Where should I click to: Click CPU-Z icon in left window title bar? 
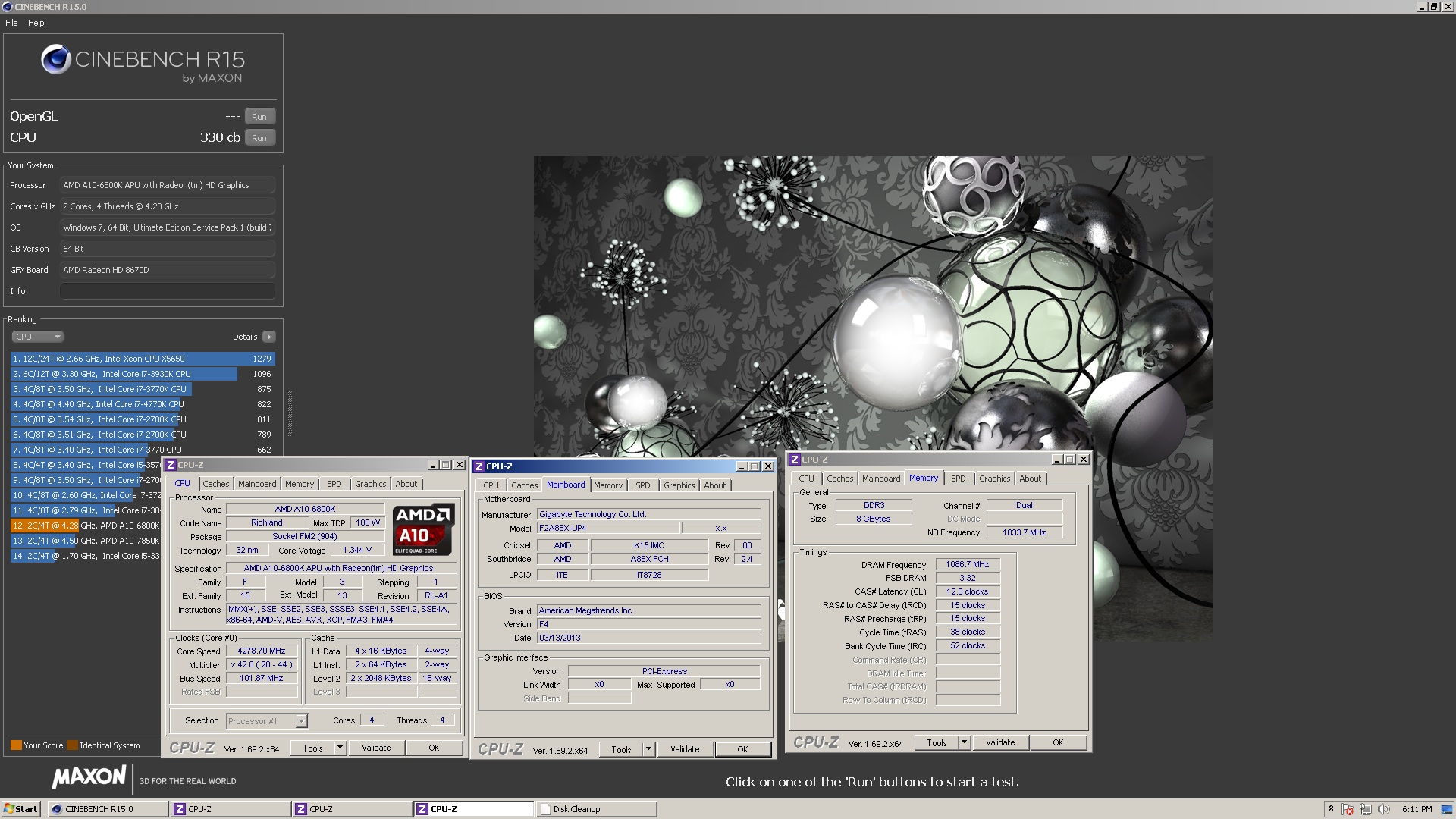171,465
